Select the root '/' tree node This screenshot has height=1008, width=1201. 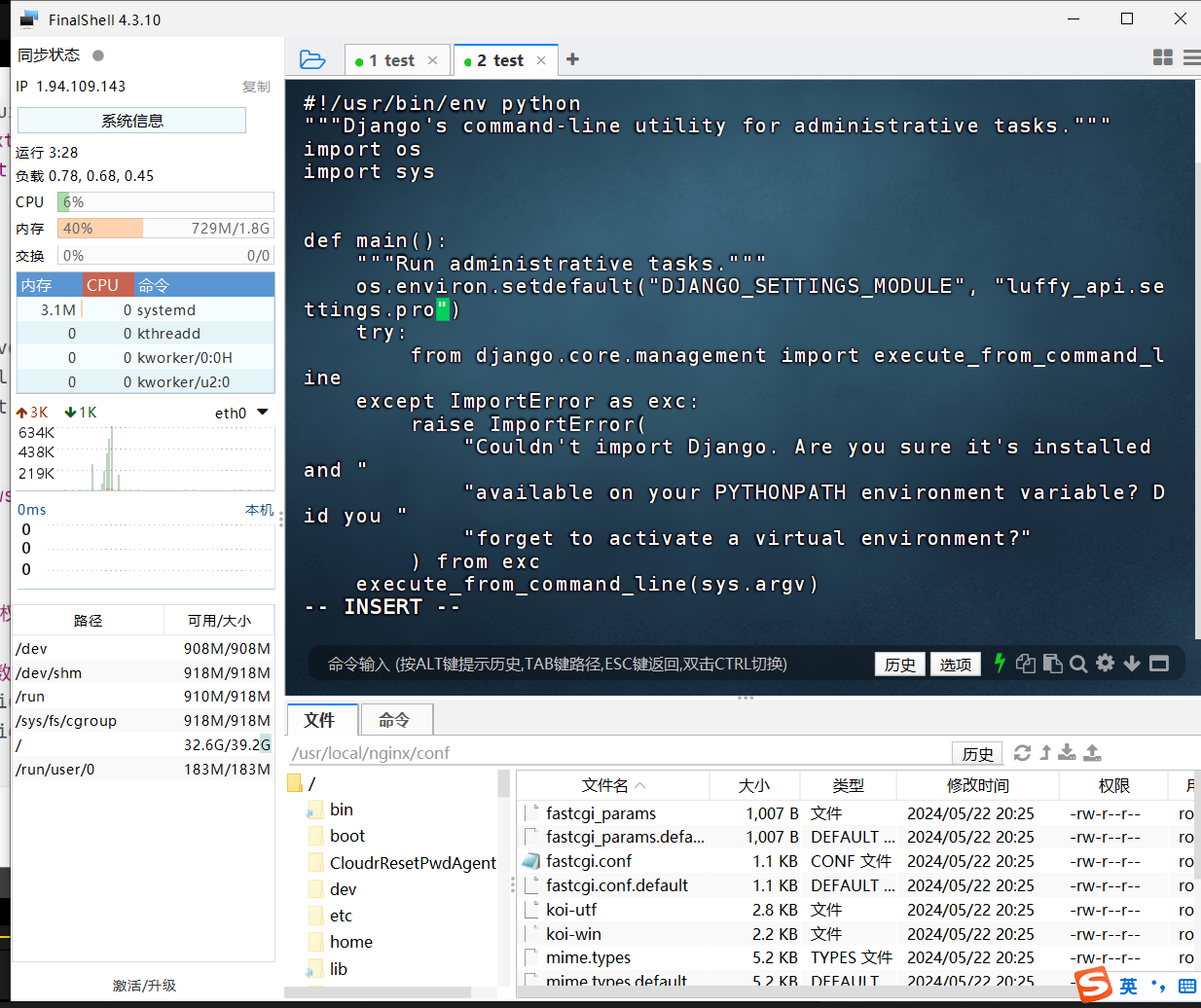pyautogui.click(x=311, y=783)
